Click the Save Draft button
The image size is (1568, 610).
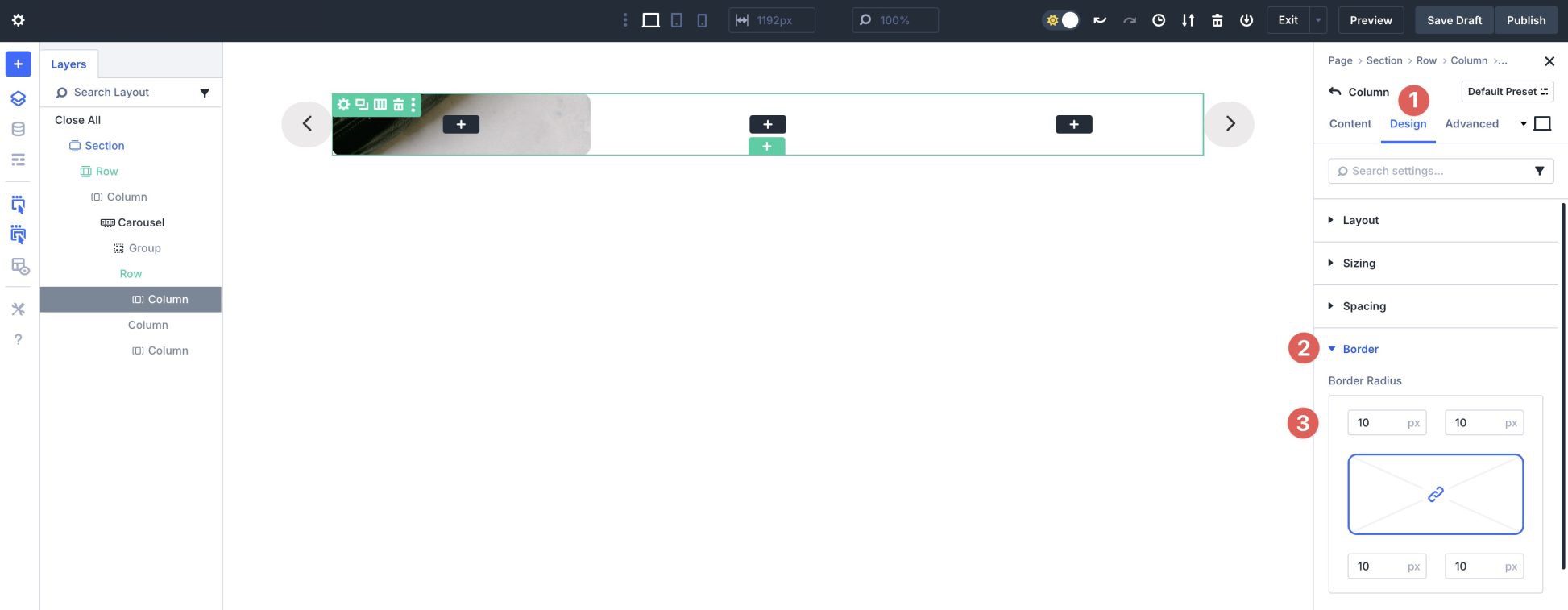pos(1454,20)
